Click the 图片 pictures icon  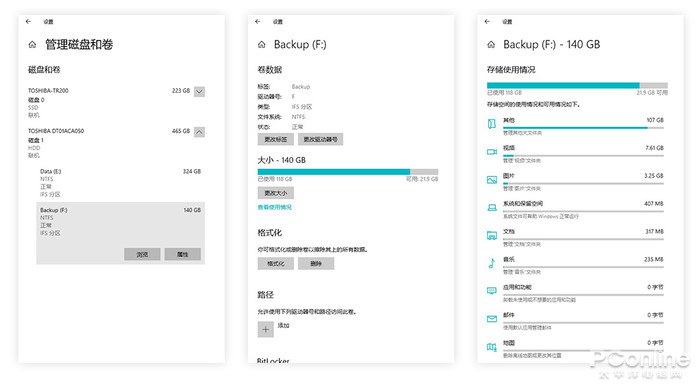pyautogui.click(x=492, y=180)
